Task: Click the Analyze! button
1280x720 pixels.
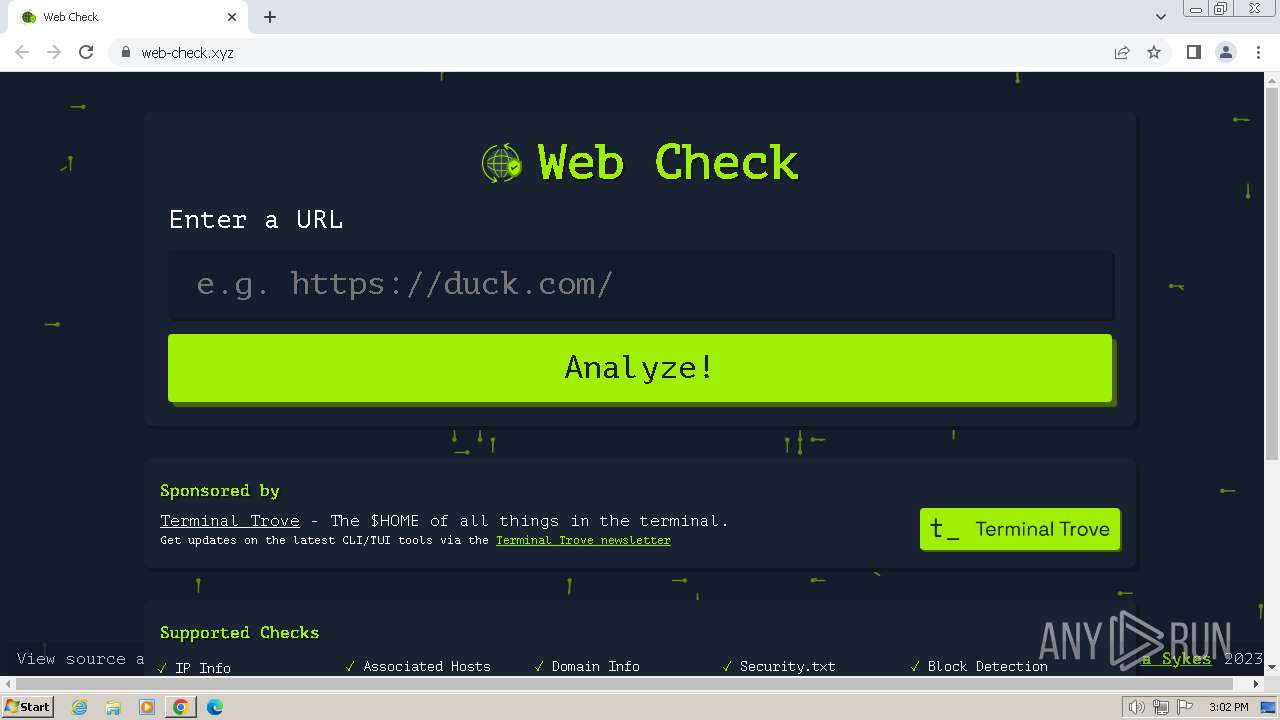Action: (x=640, y=368)
